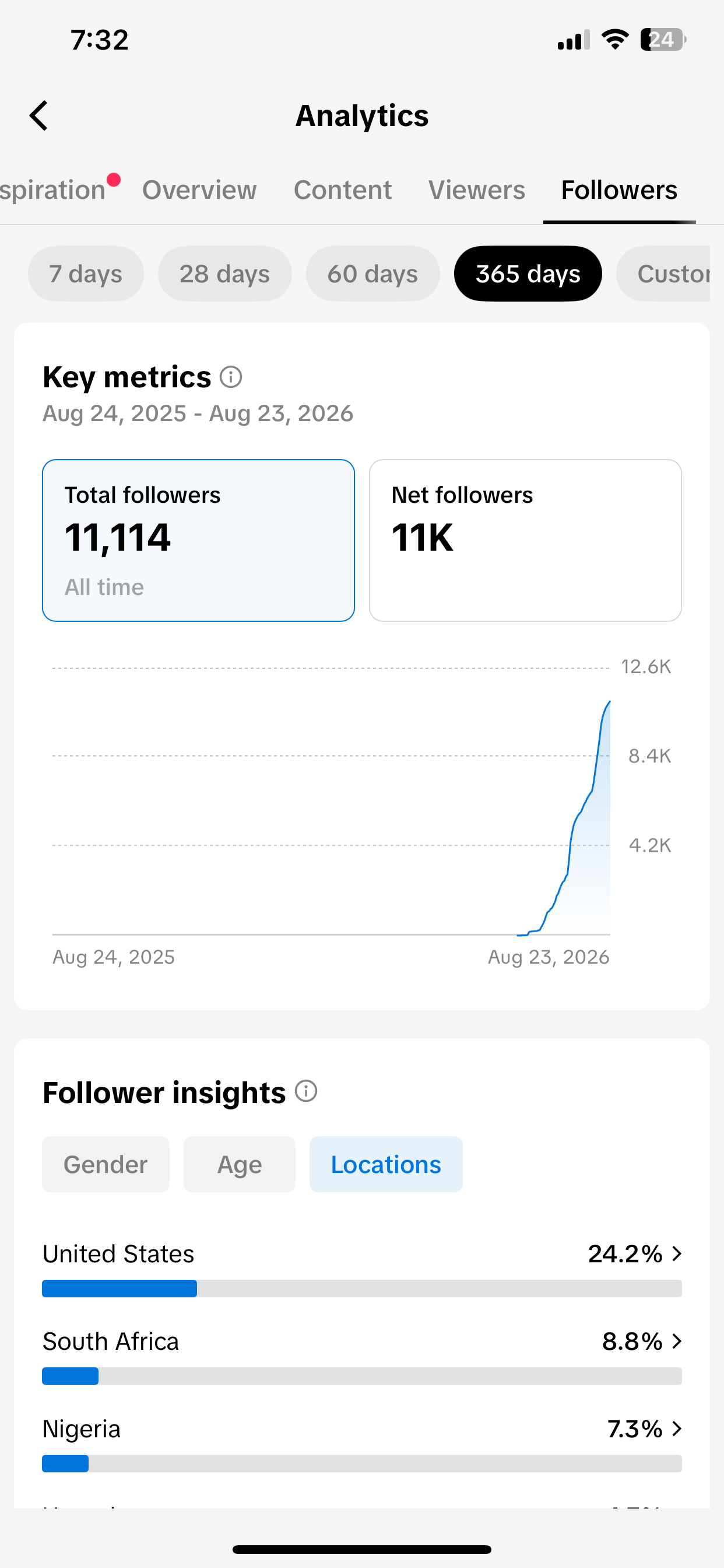Show Age follower insights
The image size is (724, 1568).
point(240,1164)
